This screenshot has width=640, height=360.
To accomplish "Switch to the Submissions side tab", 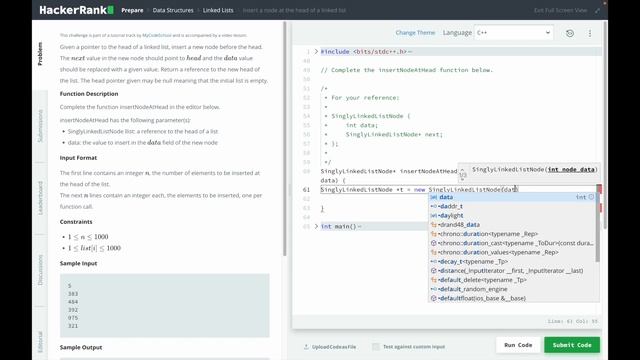I will (40, 126).
